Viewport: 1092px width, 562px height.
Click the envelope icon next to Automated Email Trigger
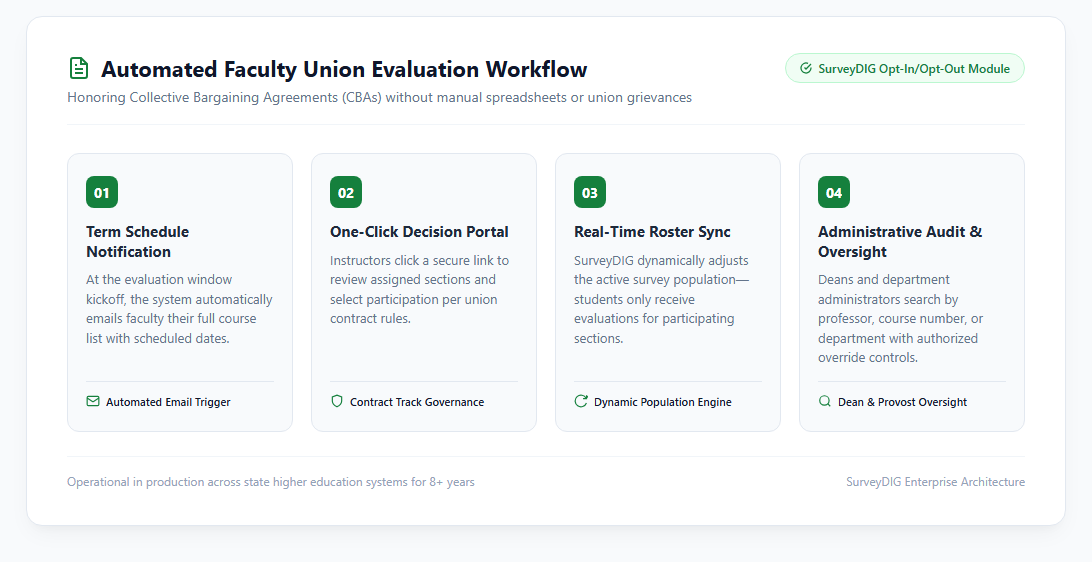[x=93, y=401]
